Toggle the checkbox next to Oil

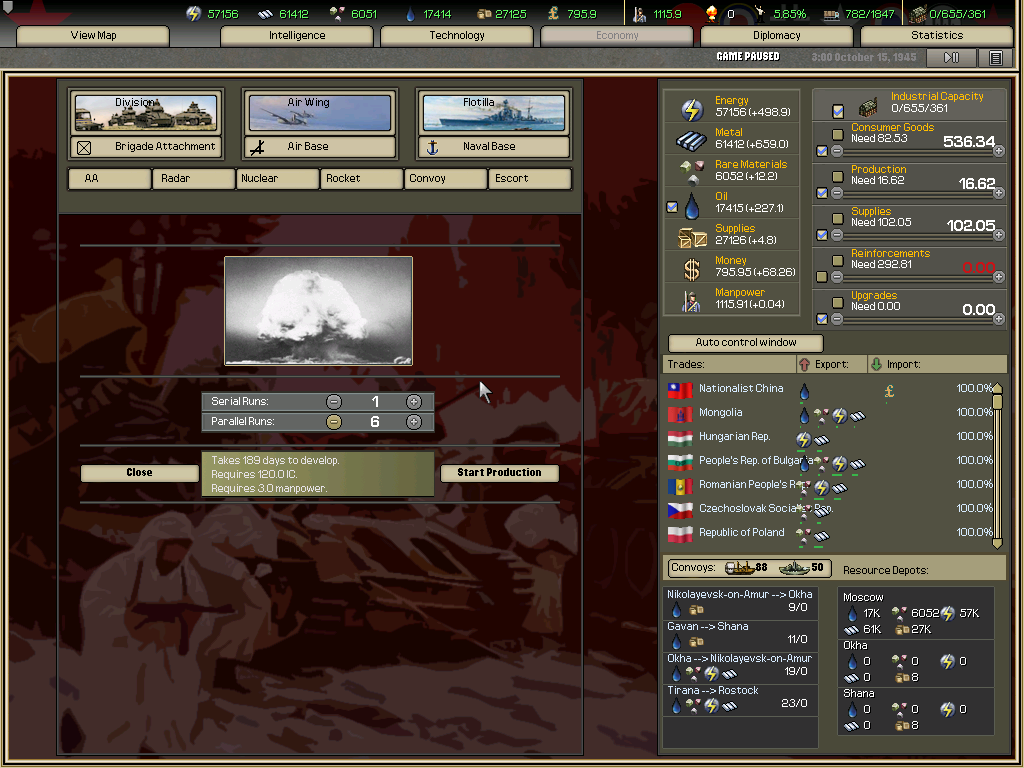tap(672, 207)
